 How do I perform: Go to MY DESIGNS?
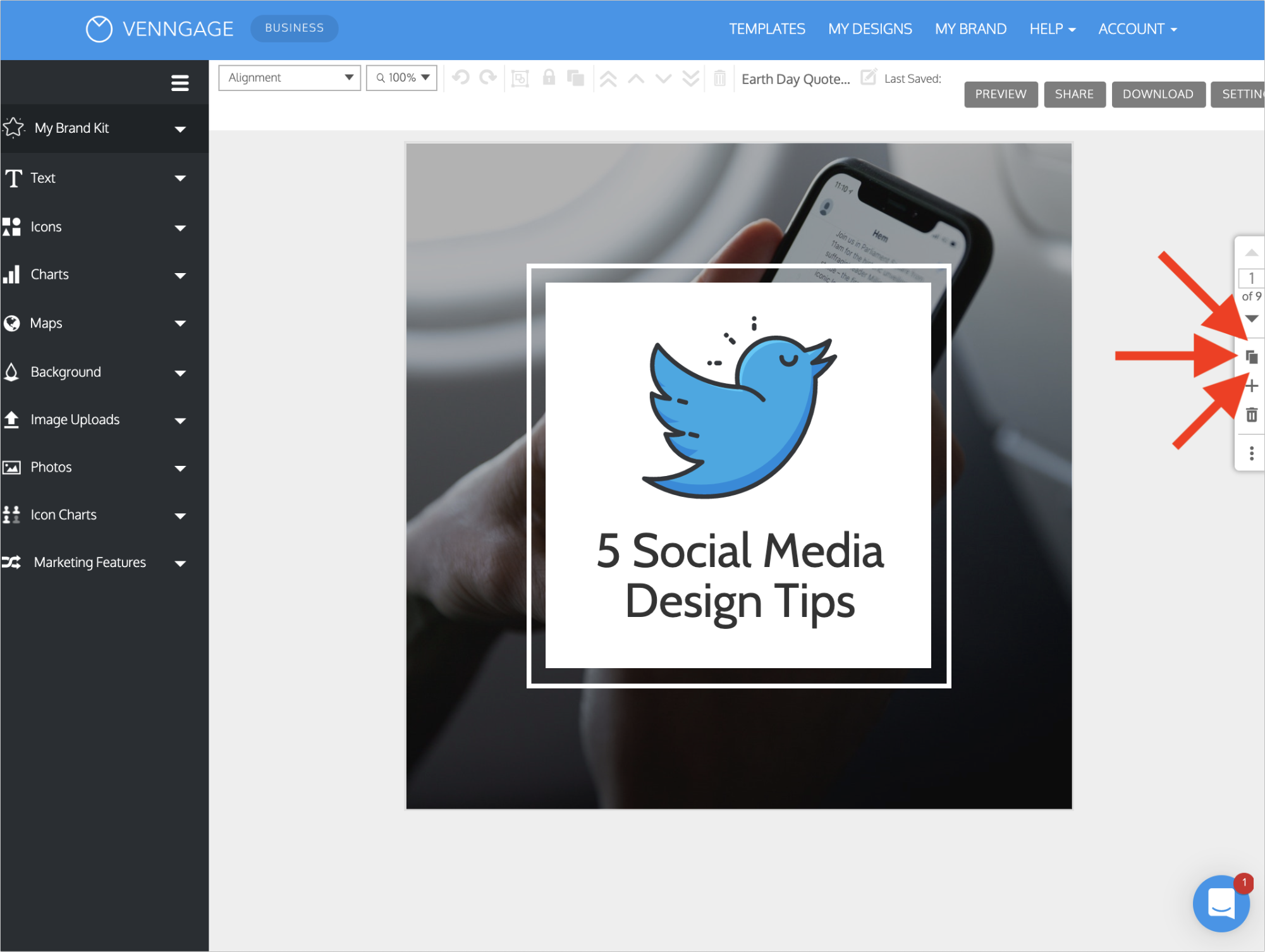pos(870,29)
